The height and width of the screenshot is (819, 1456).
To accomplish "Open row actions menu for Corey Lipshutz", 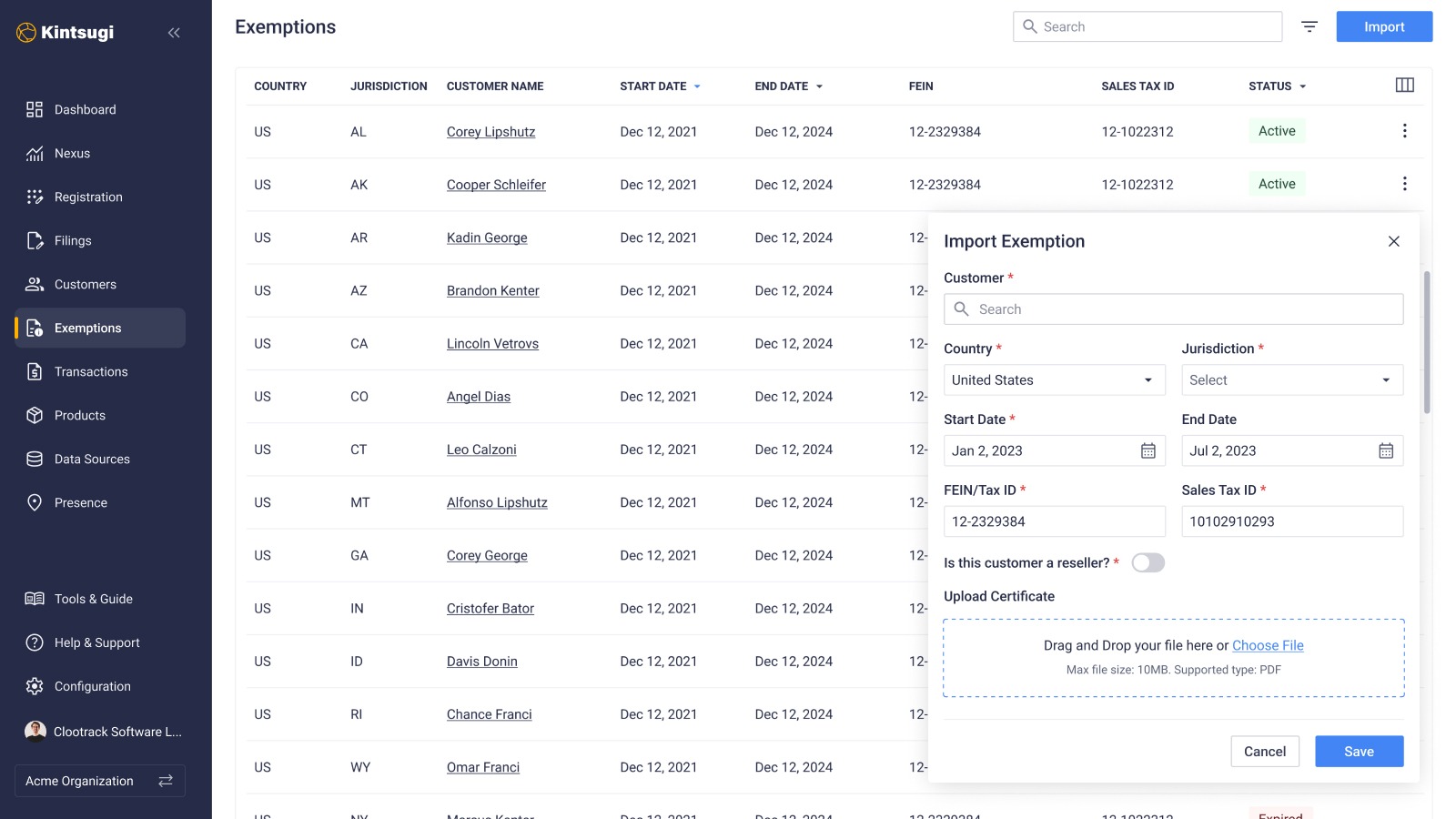I will pos(1404,131).
